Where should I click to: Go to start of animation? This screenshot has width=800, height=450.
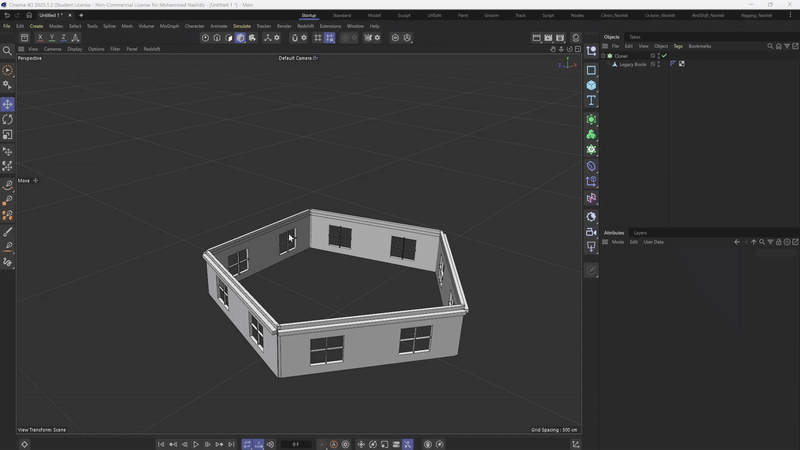161,444
